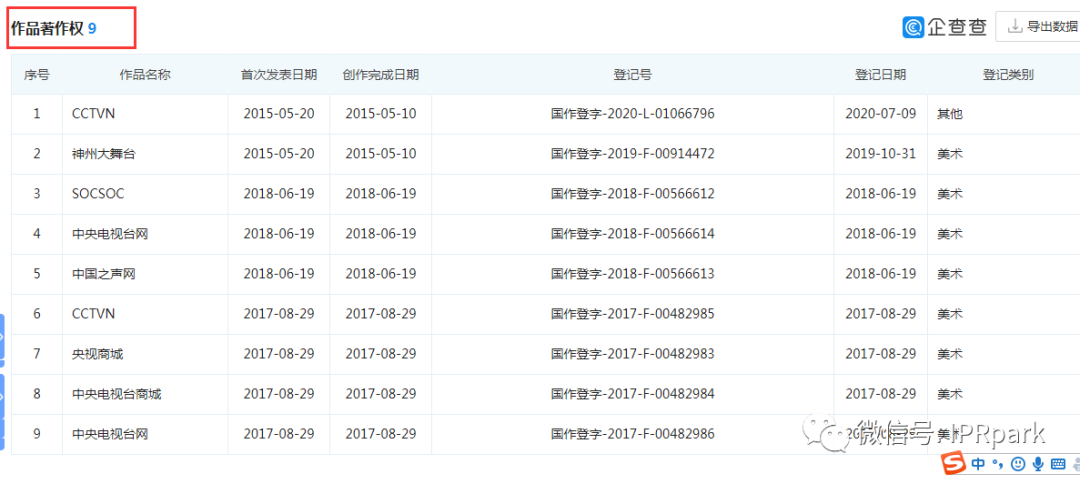Click first-publication date 2017-08-29 in 央视商城 row
The image size is (1080, 484).
click(x=279, y=354)
